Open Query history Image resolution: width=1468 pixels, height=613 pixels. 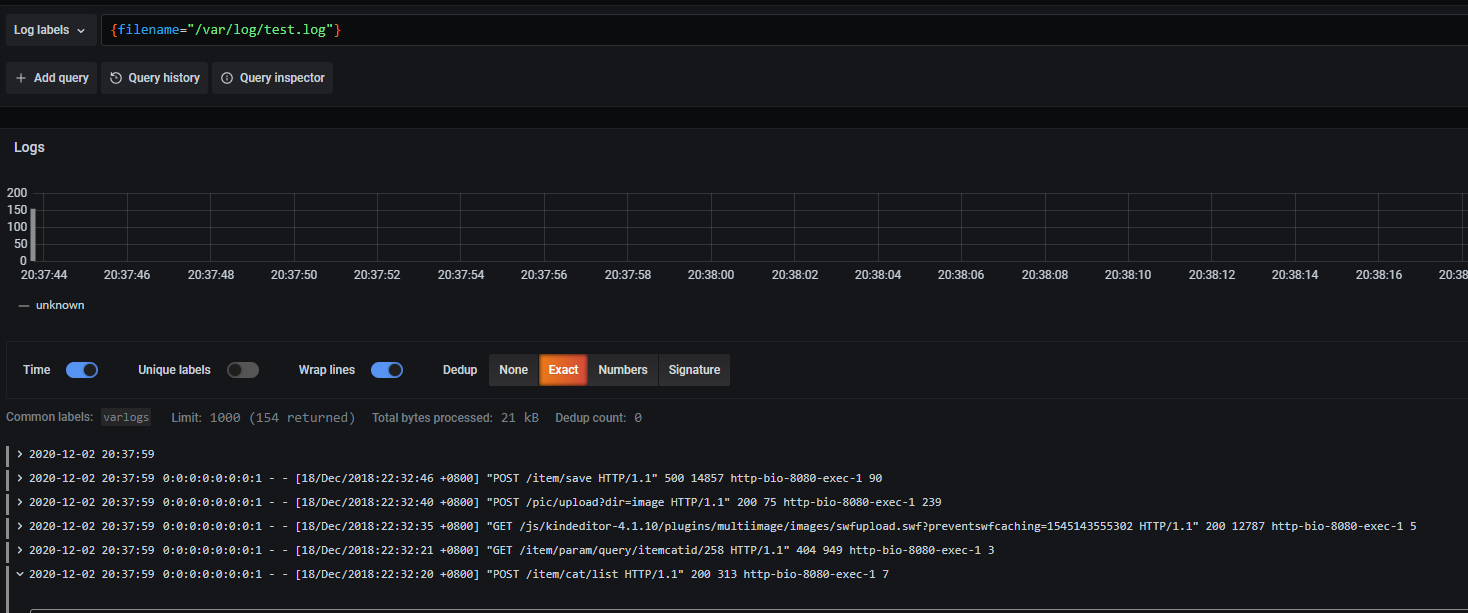coord(155,78)
